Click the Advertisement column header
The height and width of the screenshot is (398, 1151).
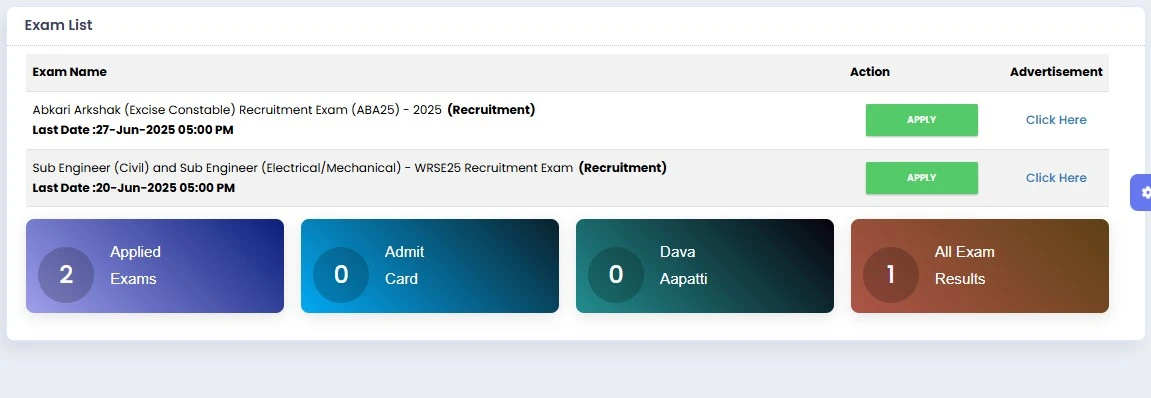click(x=1056, y=72)
